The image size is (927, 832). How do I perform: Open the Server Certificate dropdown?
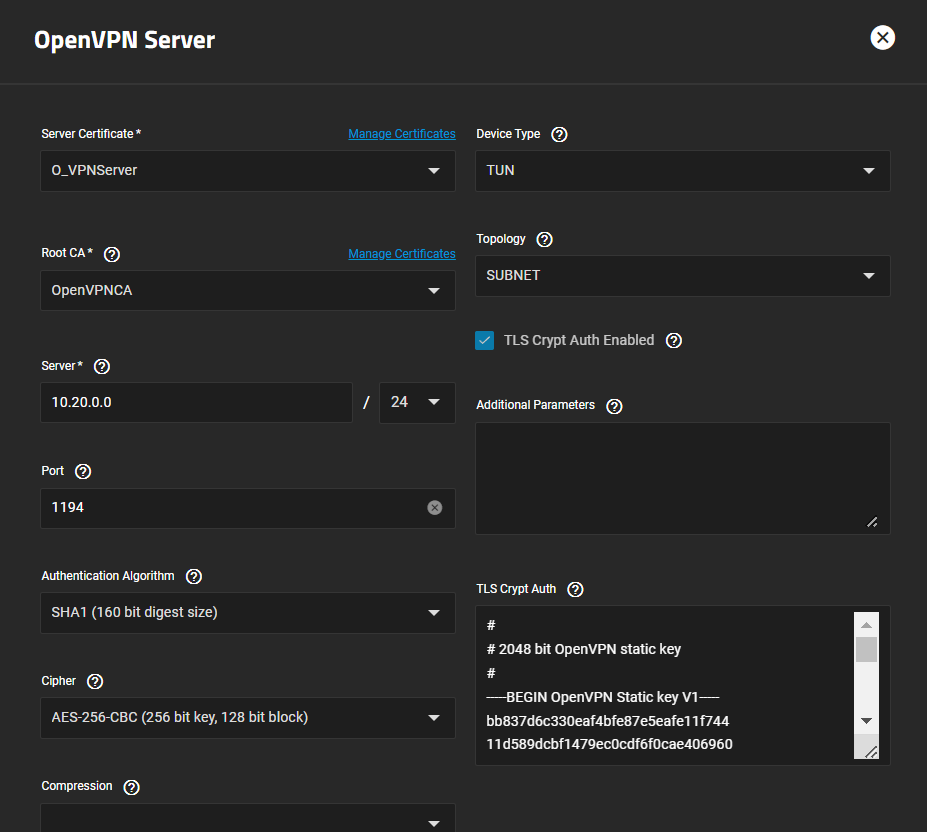click(247, 171)
